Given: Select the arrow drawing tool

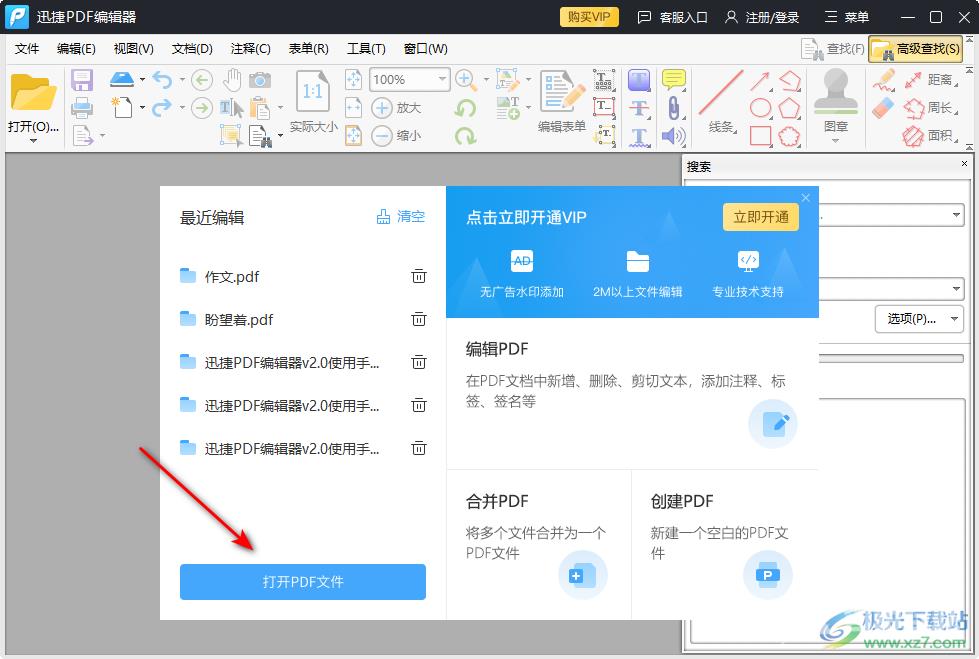Looking at the screenshot, I should 760,80.
